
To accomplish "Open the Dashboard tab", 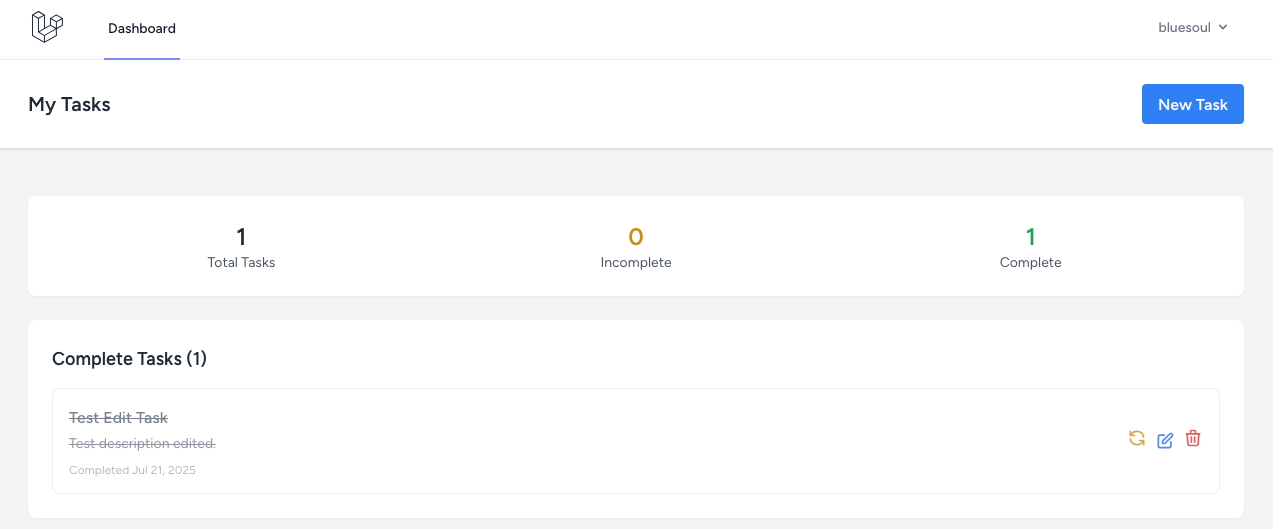I will click(142, 29).
